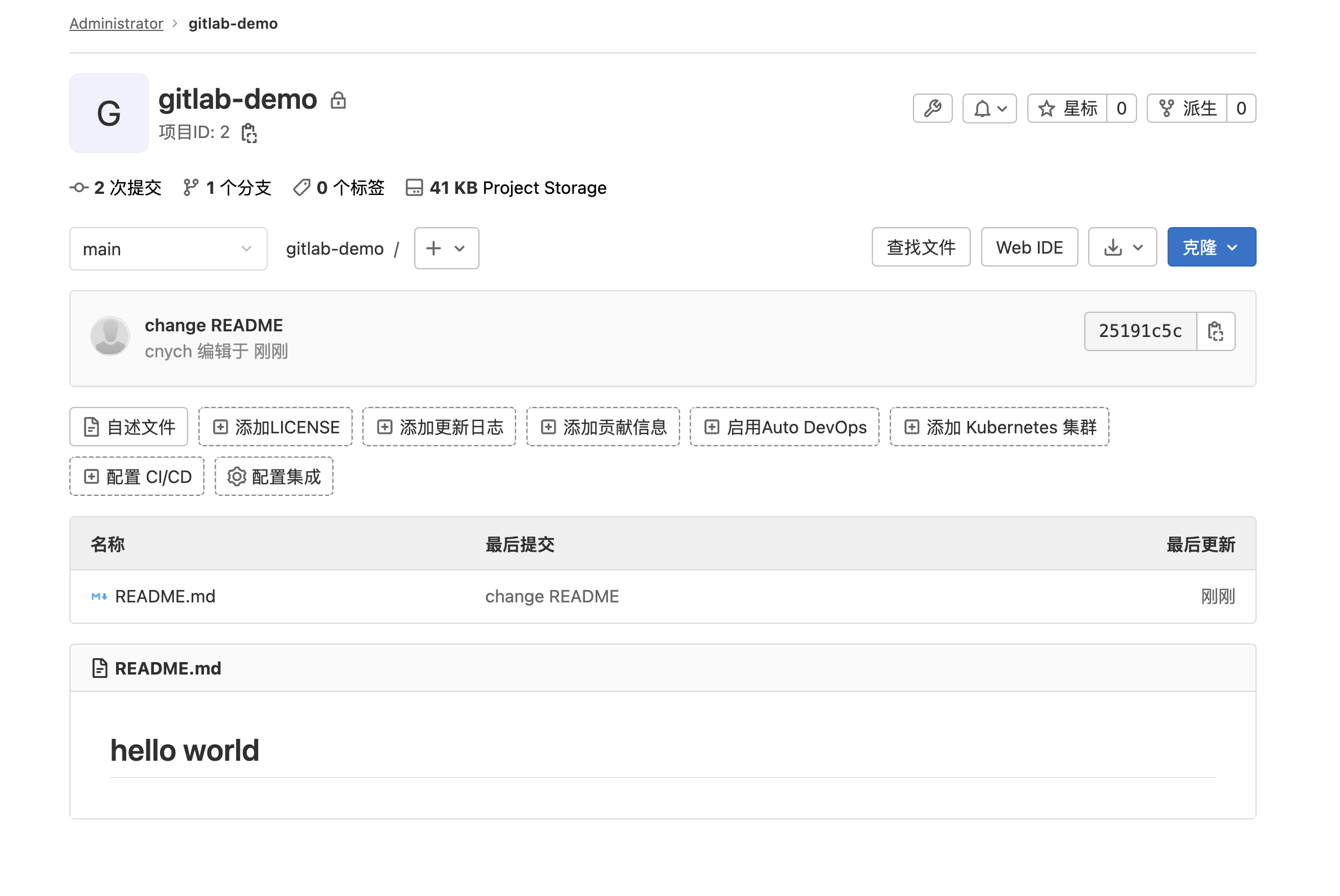View the 1 个分支 branches
This screenshot has height=896, width=1340.
(x=227, y=188)
